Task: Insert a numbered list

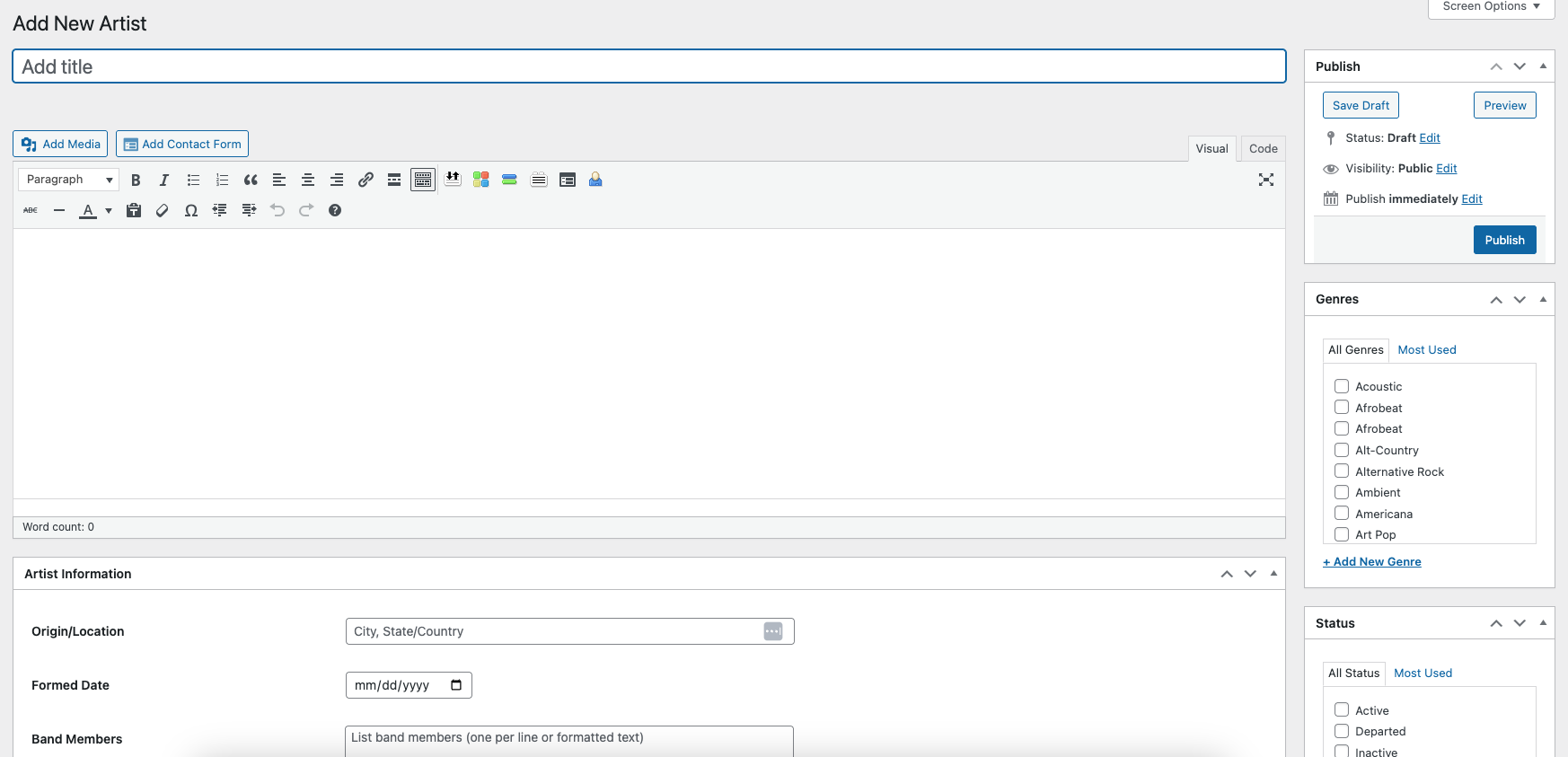Action: (x=222, y=180)
